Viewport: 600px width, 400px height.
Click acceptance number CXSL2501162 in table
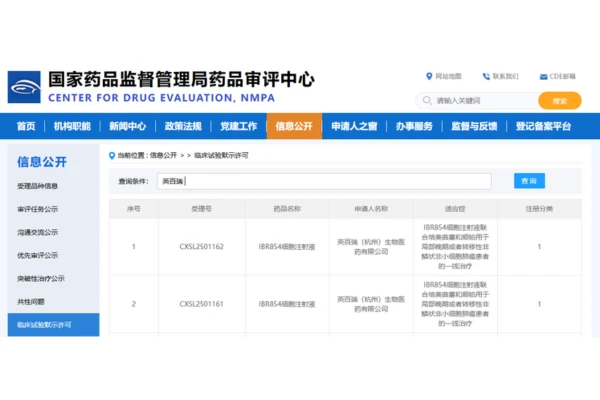201,246
